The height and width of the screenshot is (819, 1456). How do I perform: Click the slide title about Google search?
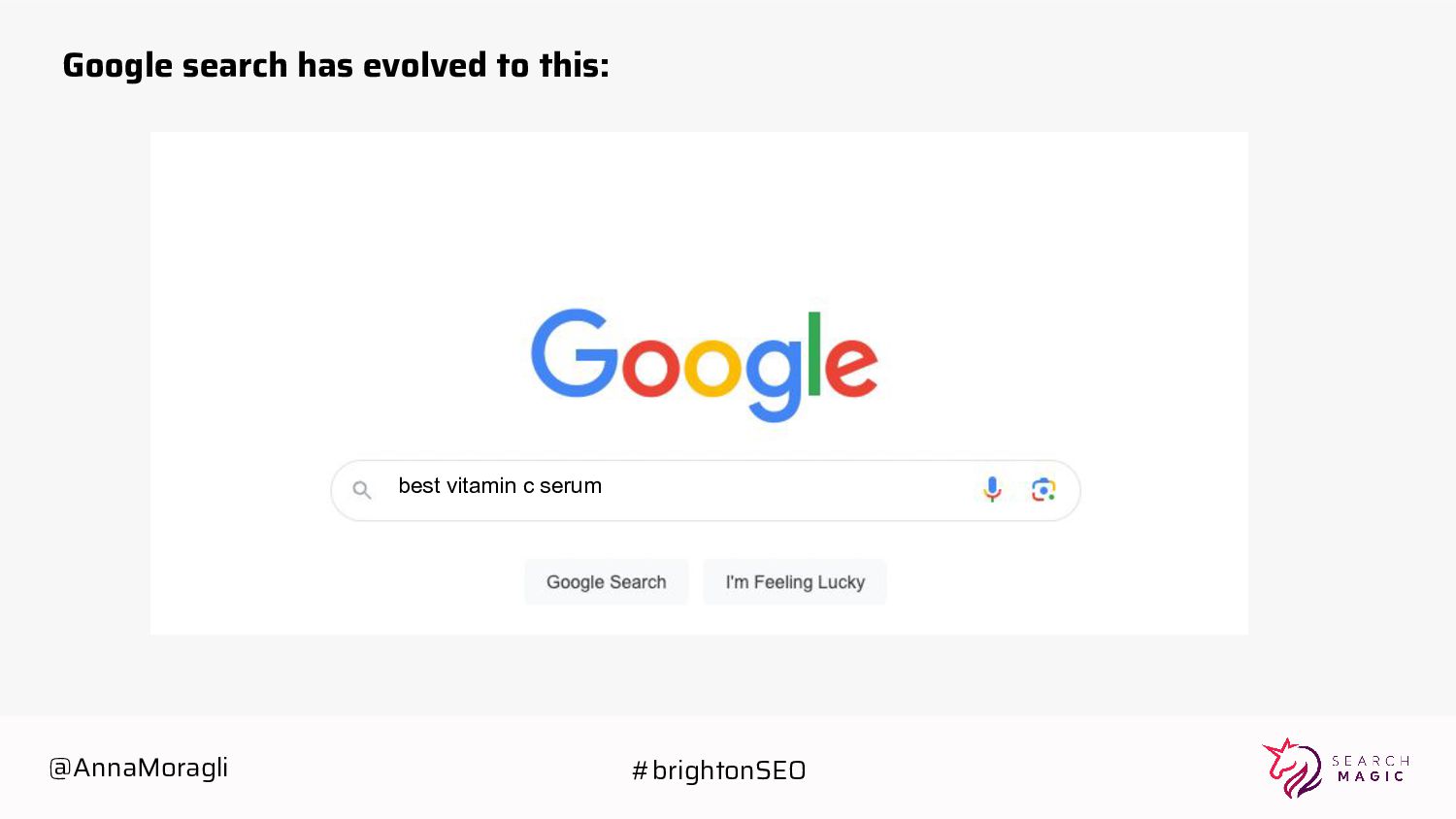click(336, 66)
